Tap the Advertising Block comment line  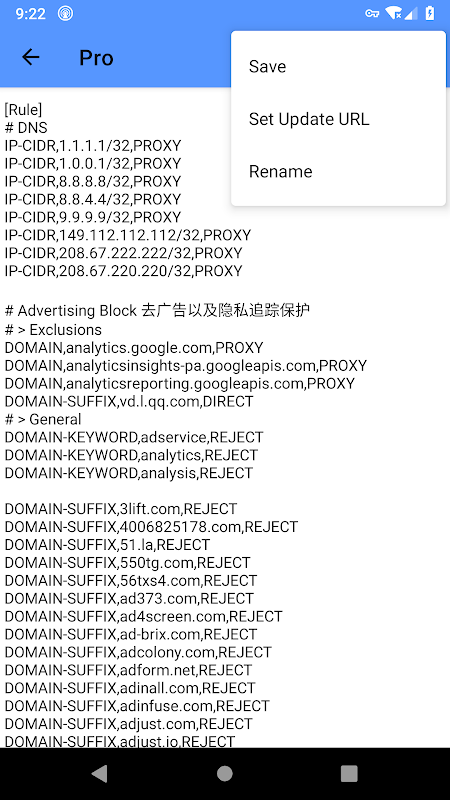[157, 310]
